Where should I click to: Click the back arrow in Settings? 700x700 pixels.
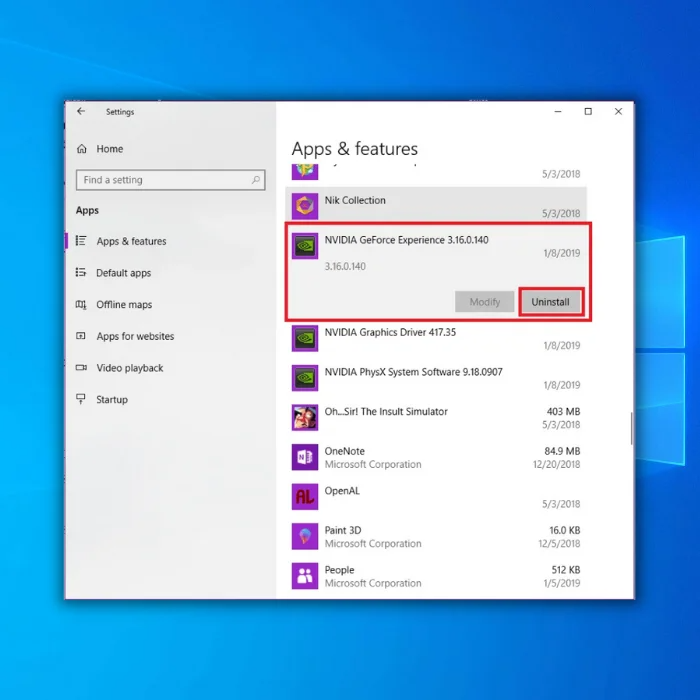point(81,111)
